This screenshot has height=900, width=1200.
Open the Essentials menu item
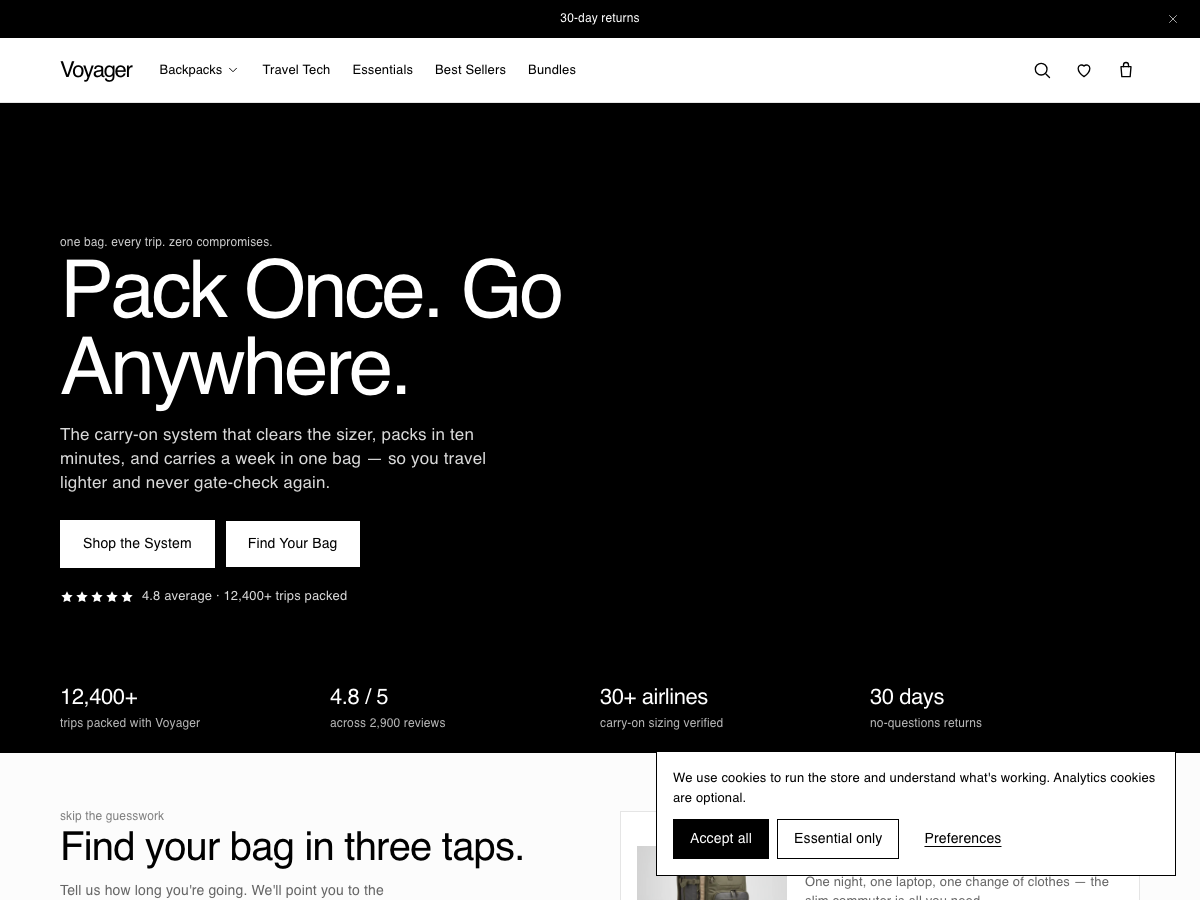click(382, 70)
